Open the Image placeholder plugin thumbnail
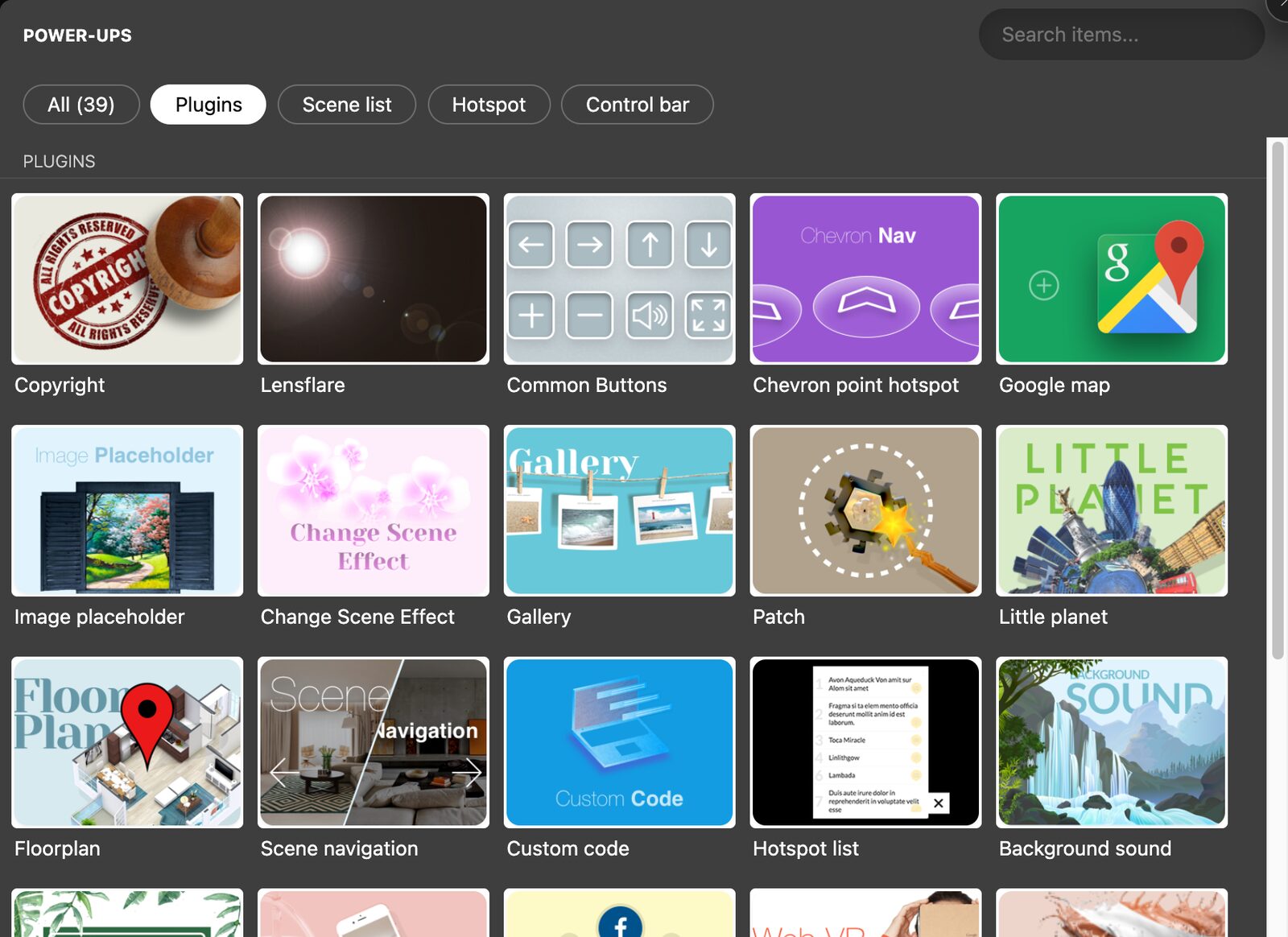This screenshot has height=937, width=1288. [127, 510]
